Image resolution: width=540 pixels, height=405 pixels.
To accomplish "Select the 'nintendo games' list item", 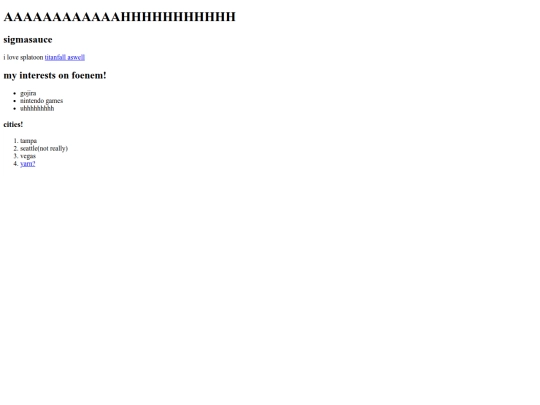I will point(41,101).
